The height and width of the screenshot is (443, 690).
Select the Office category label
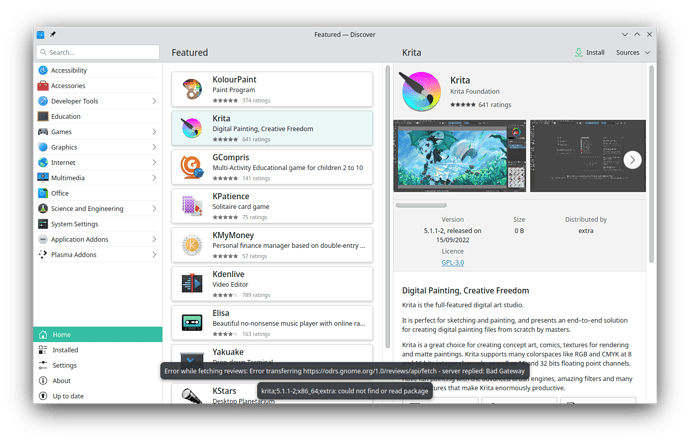pyautogui.click(x=60, y=193)
